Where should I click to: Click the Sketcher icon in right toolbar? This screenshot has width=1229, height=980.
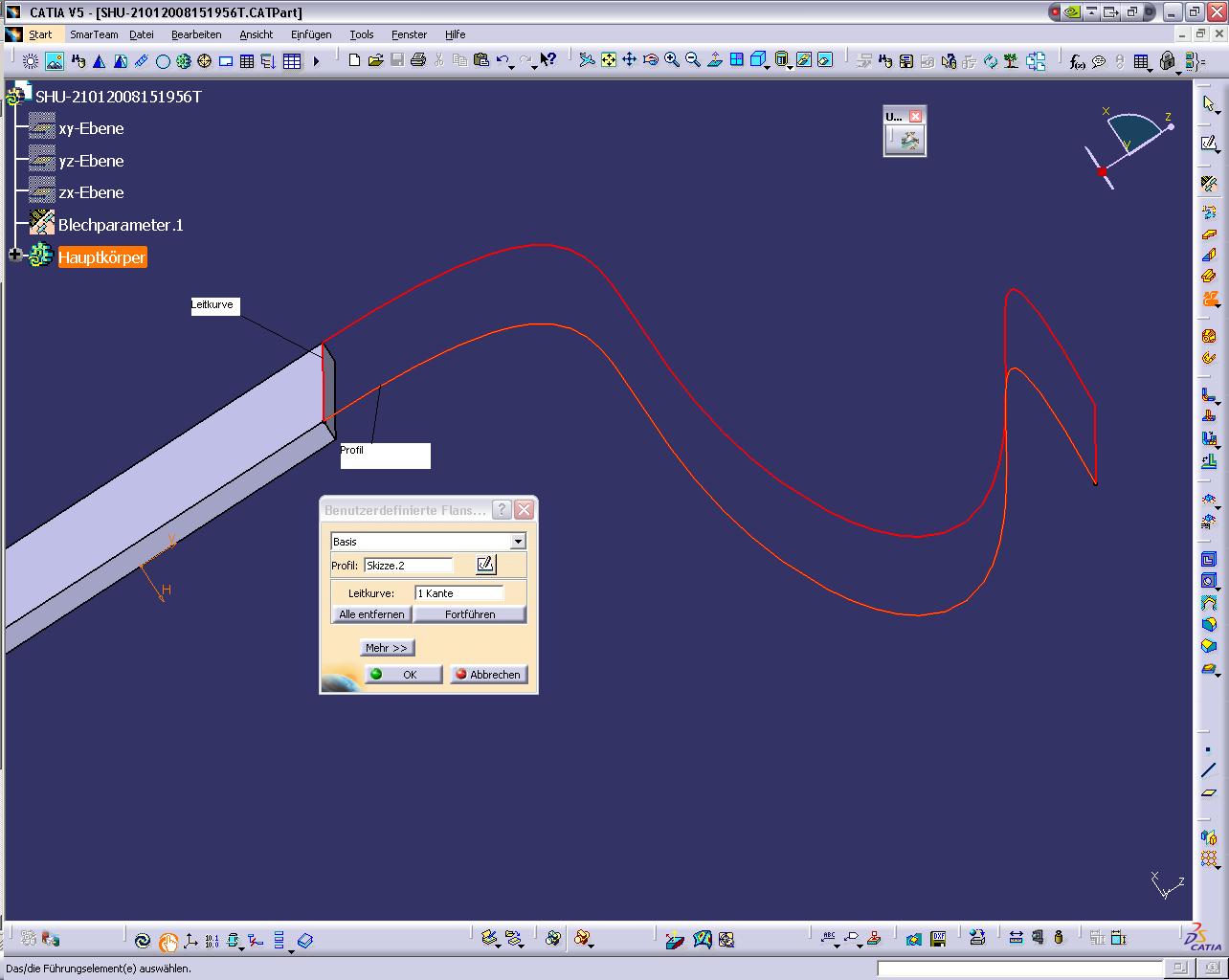coord(1209,144)
